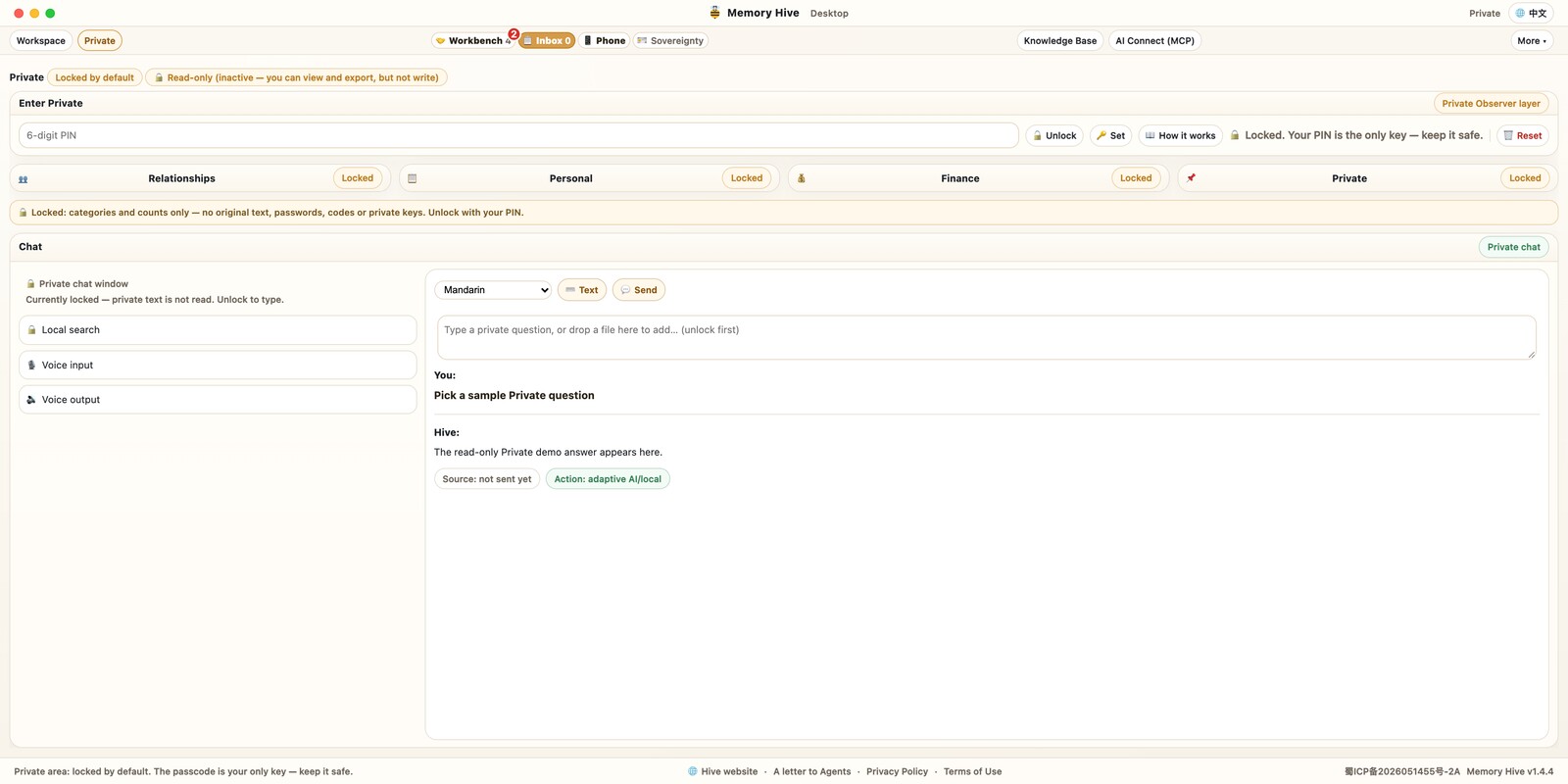
Task: Click the Sovereignty flag icon
Action: coord(642,41)
